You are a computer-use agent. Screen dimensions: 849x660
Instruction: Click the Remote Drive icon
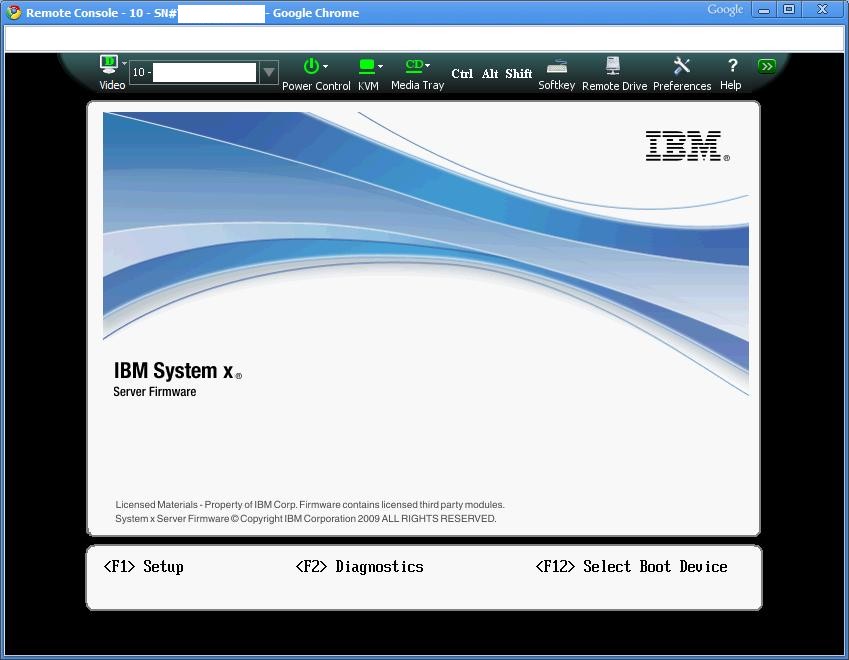[613, 66]
